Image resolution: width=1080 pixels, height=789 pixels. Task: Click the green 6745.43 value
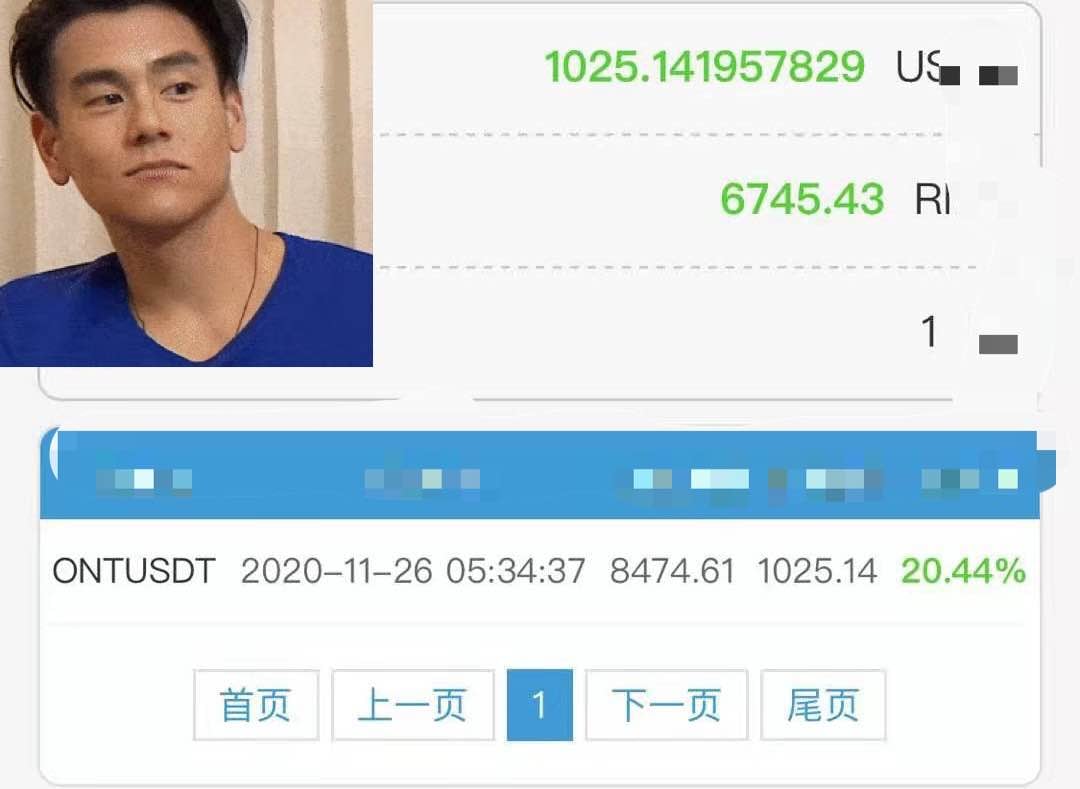tap(802, 199)
